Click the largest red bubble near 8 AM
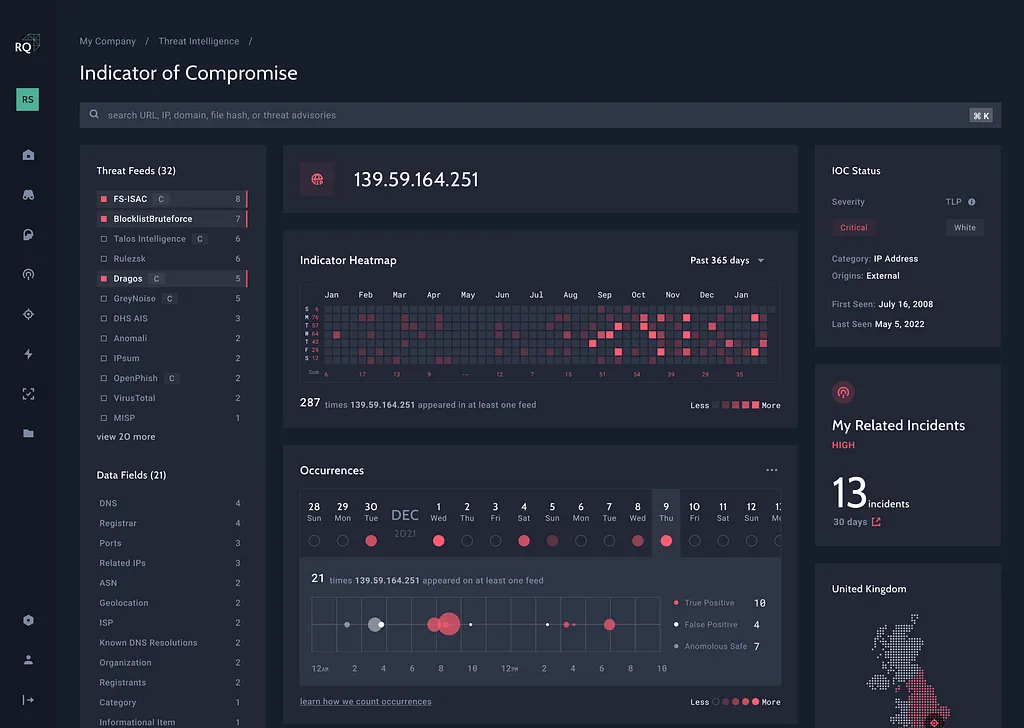 pyautogui.click(x=449, y=624)
